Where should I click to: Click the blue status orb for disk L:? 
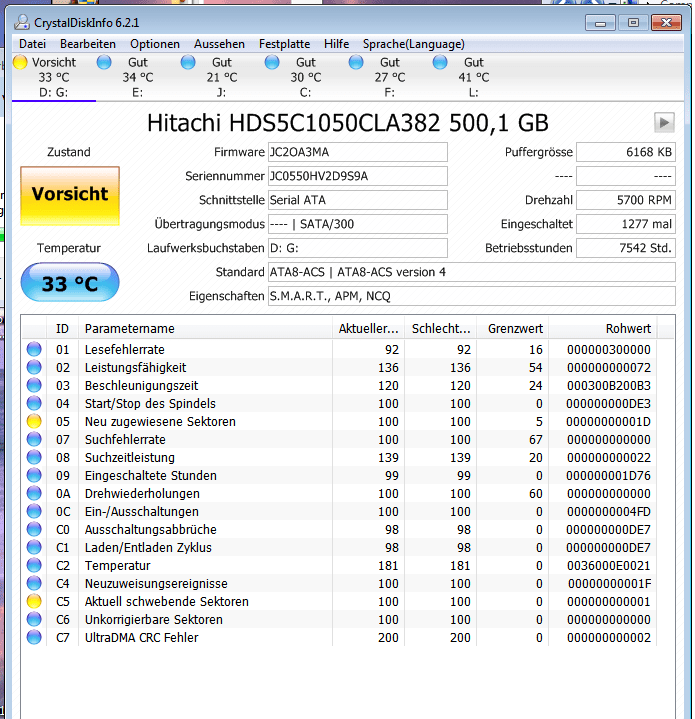pyautogui.click(x=440, y=62)
